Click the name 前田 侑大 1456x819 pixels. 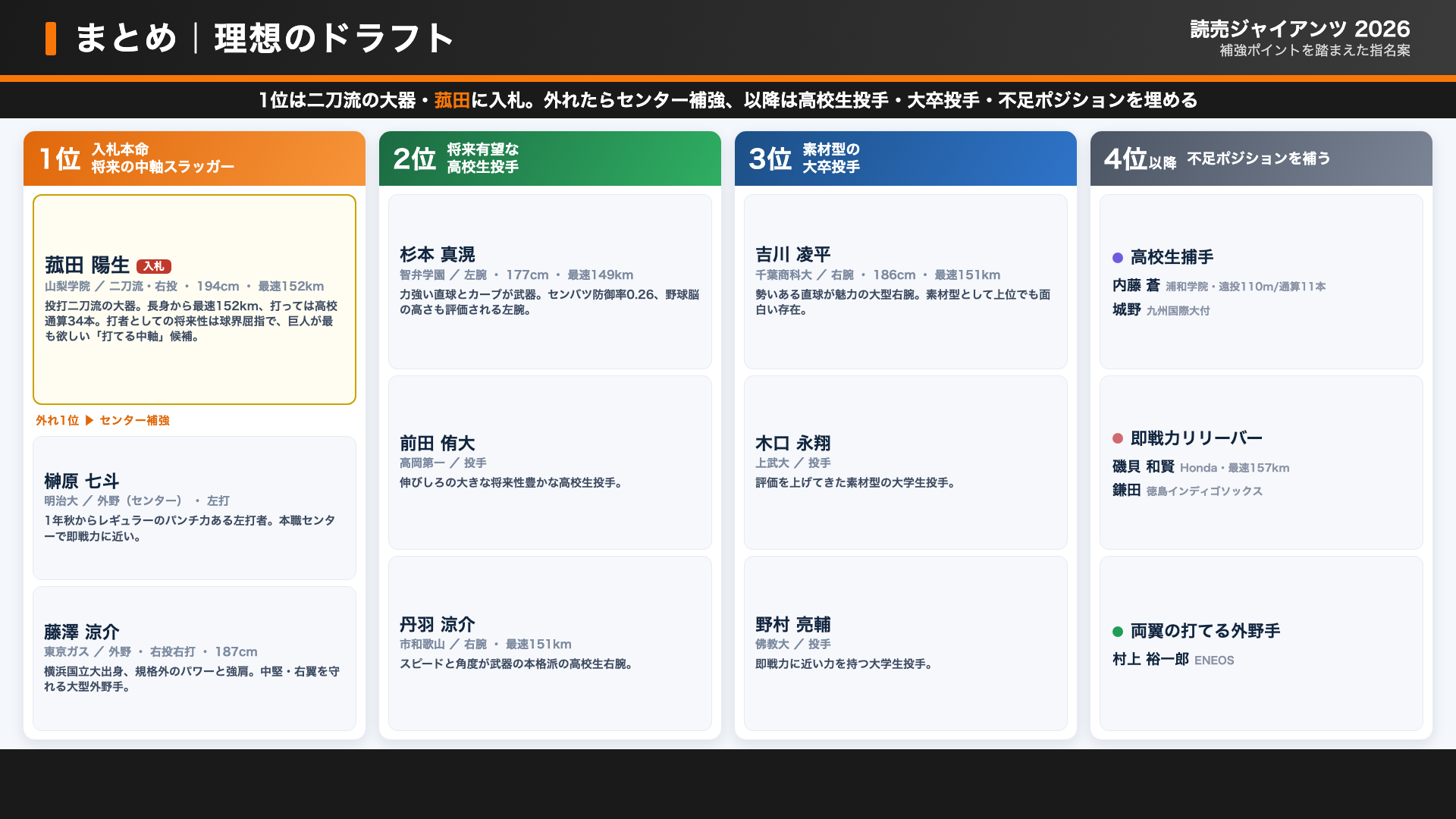(438, 443)
